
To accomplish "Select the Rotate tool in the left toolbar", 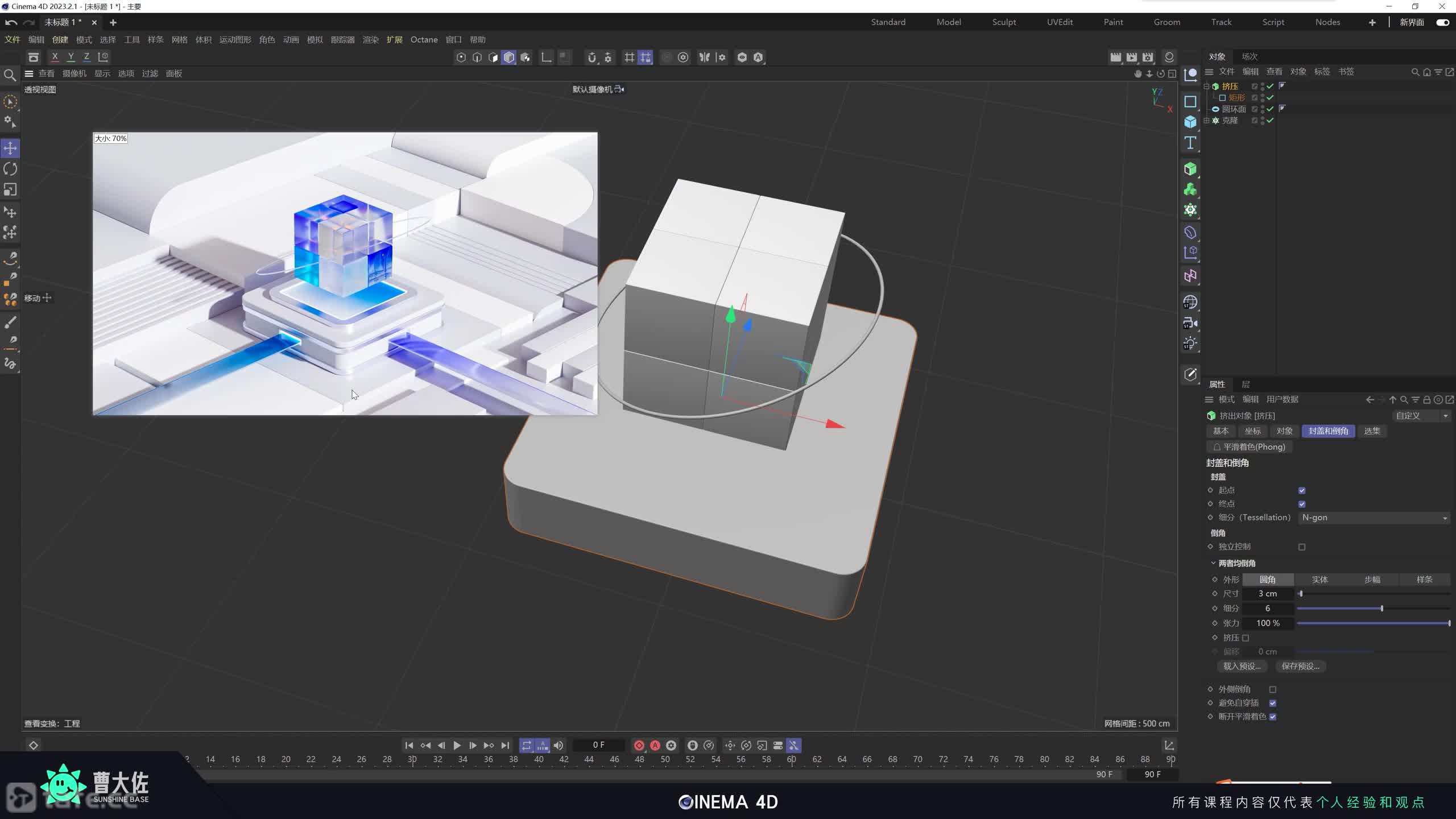I will pos(10,169).
